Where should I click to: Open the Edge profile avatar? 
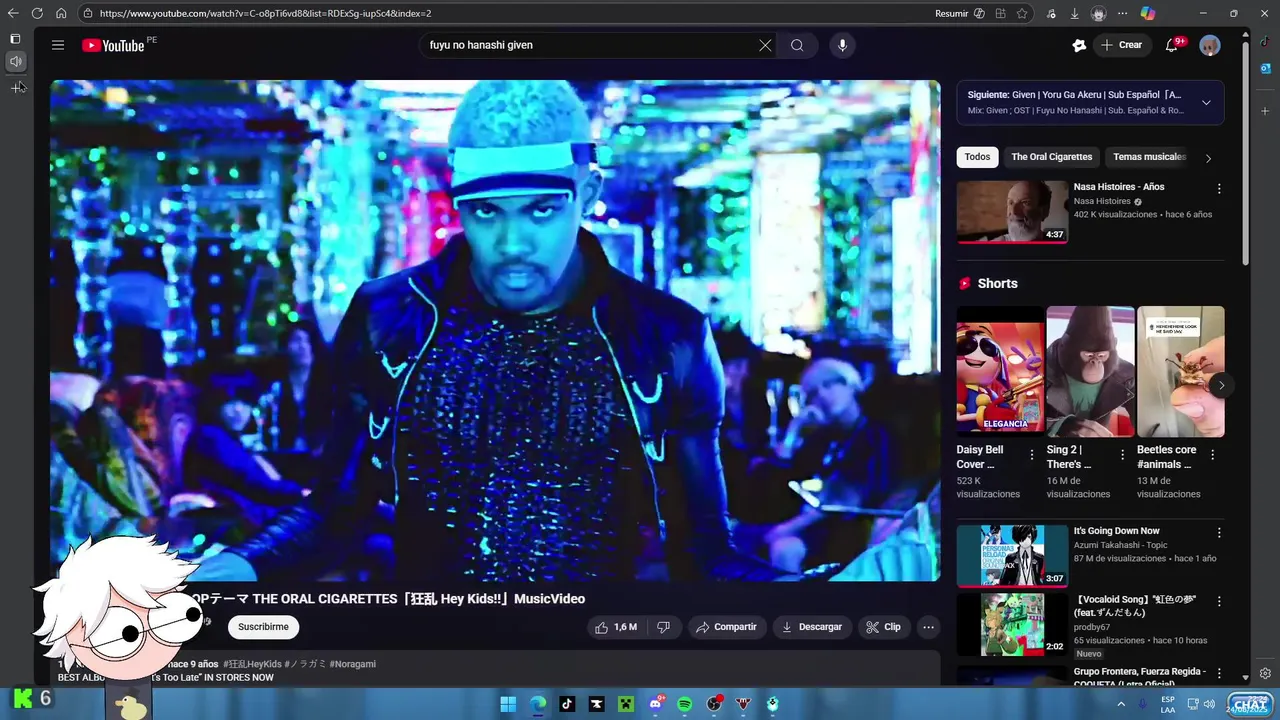pos(1099,14)
